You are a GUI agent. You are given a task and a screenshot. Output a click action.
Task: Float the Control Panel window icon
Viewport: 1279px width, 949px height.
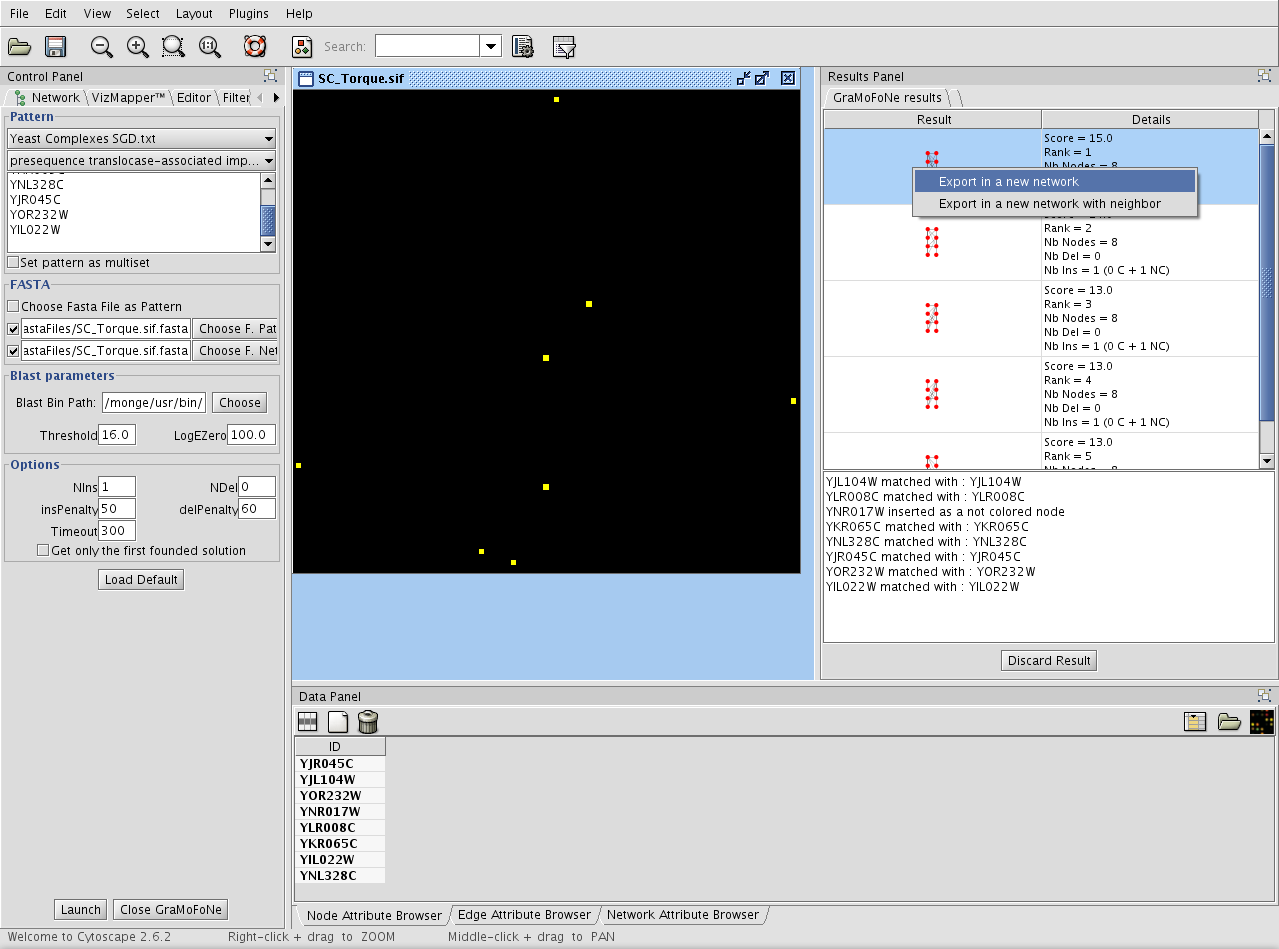pyautogui.click(x=271, y=76)
